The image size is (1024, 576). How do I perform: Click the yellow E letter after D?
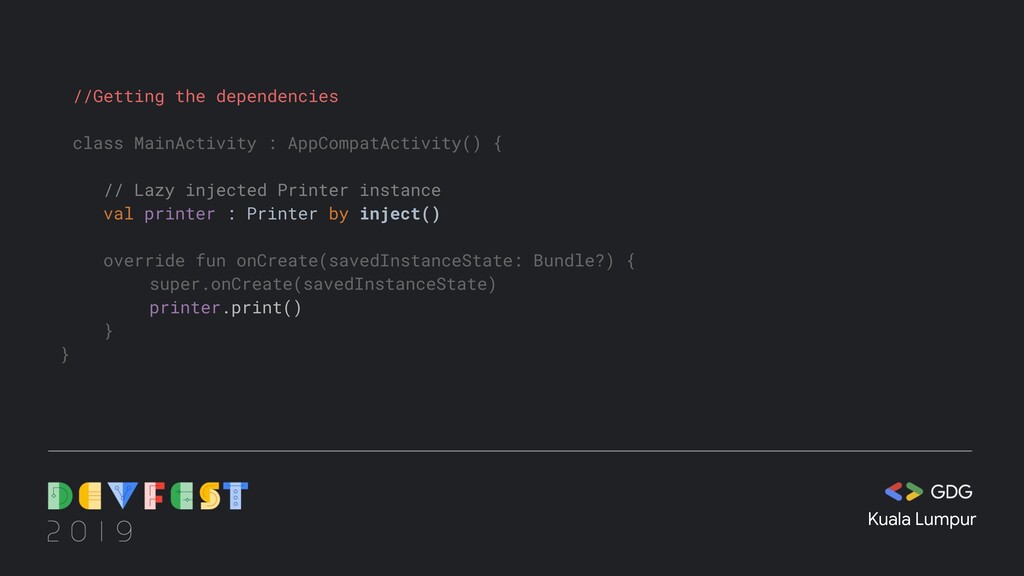tap(90, 496)
